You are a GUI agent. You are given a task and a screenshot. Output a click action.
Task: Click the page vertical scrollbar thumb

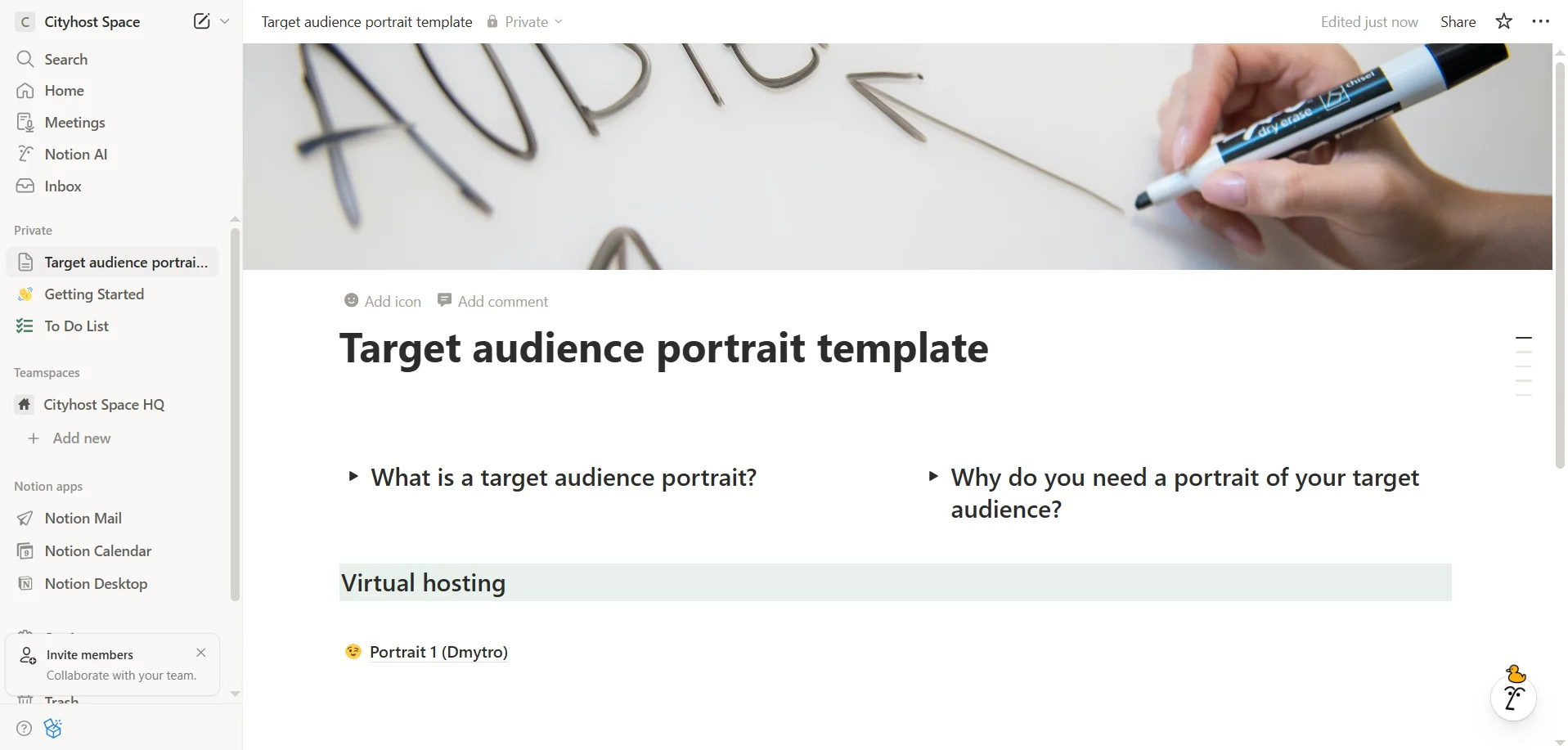click(1560, 262)
